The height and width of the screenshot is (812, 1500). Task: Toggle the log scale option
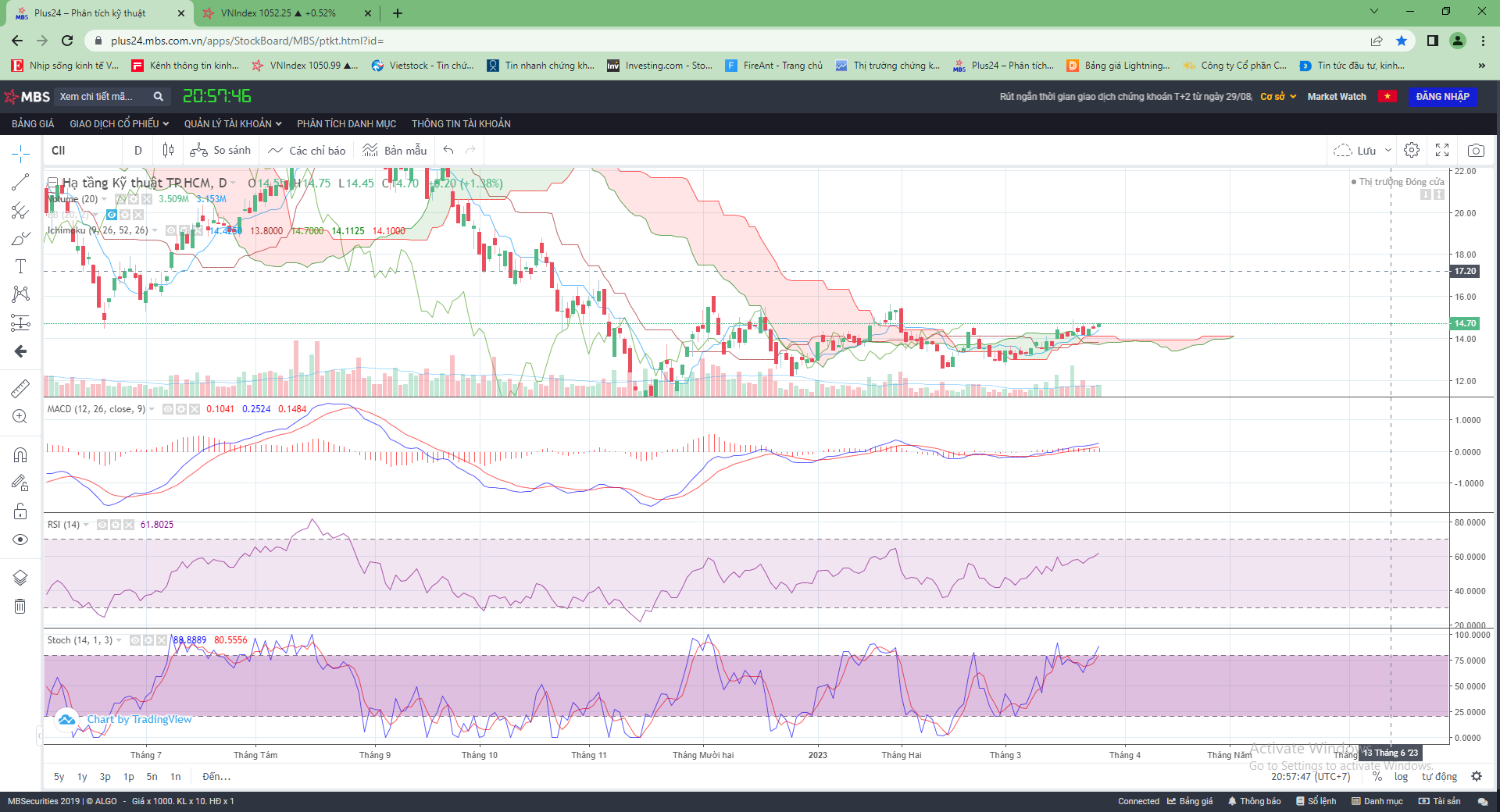(1402, 777)
